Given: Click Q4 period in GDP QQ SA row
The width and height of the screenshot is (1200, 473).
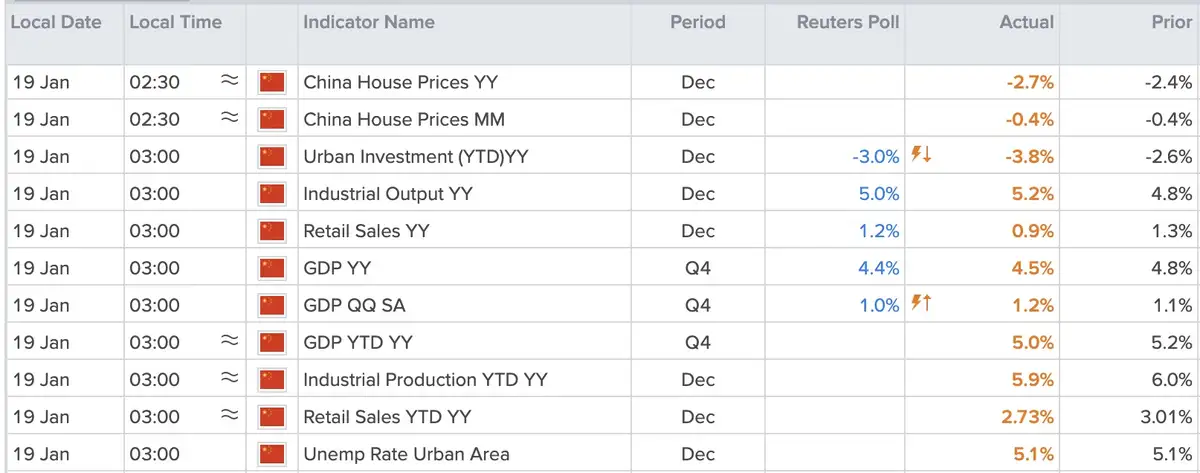Looking at the screenshot, I should coord(698,305).
